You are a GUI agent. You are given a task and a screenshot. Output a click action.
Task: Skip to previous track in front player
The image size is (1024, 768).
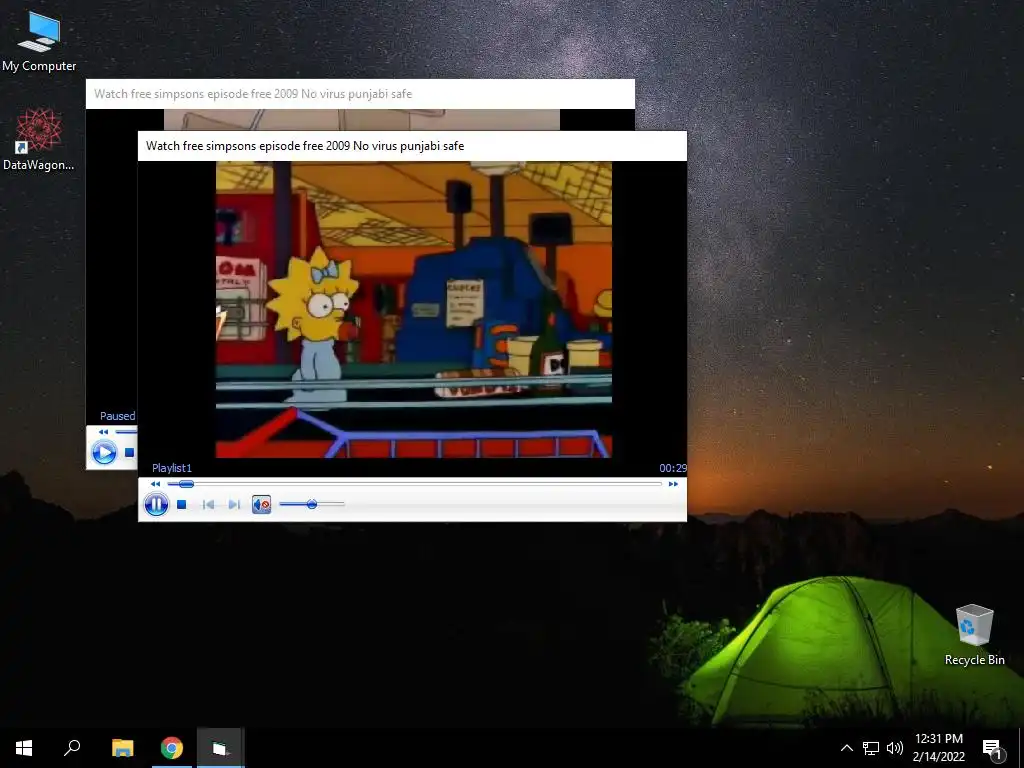208,504
